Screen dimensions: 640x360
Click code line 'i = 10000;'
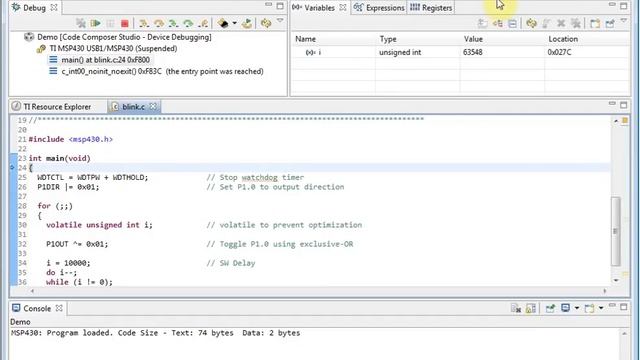click(x=68, y=263)
